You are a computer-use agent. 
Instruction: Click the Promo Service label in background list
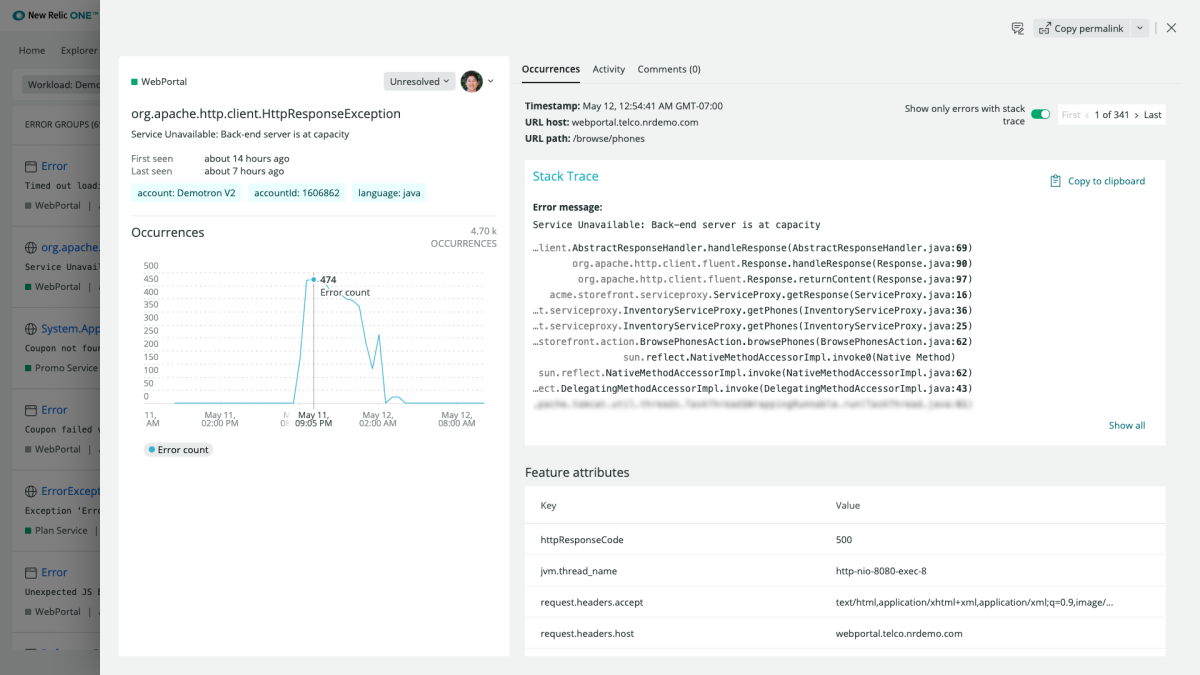click(66, 368)
